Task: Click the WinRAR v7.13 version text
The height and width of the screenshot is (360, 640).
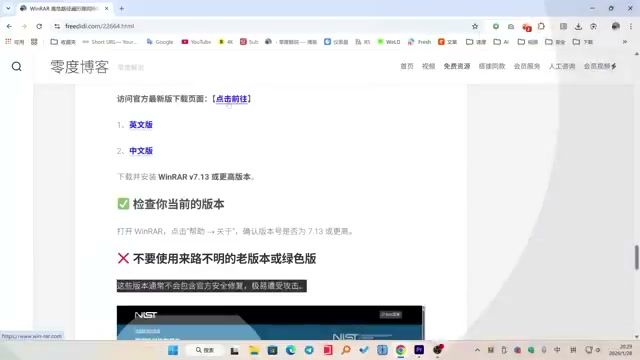Action: pos(184,177)
